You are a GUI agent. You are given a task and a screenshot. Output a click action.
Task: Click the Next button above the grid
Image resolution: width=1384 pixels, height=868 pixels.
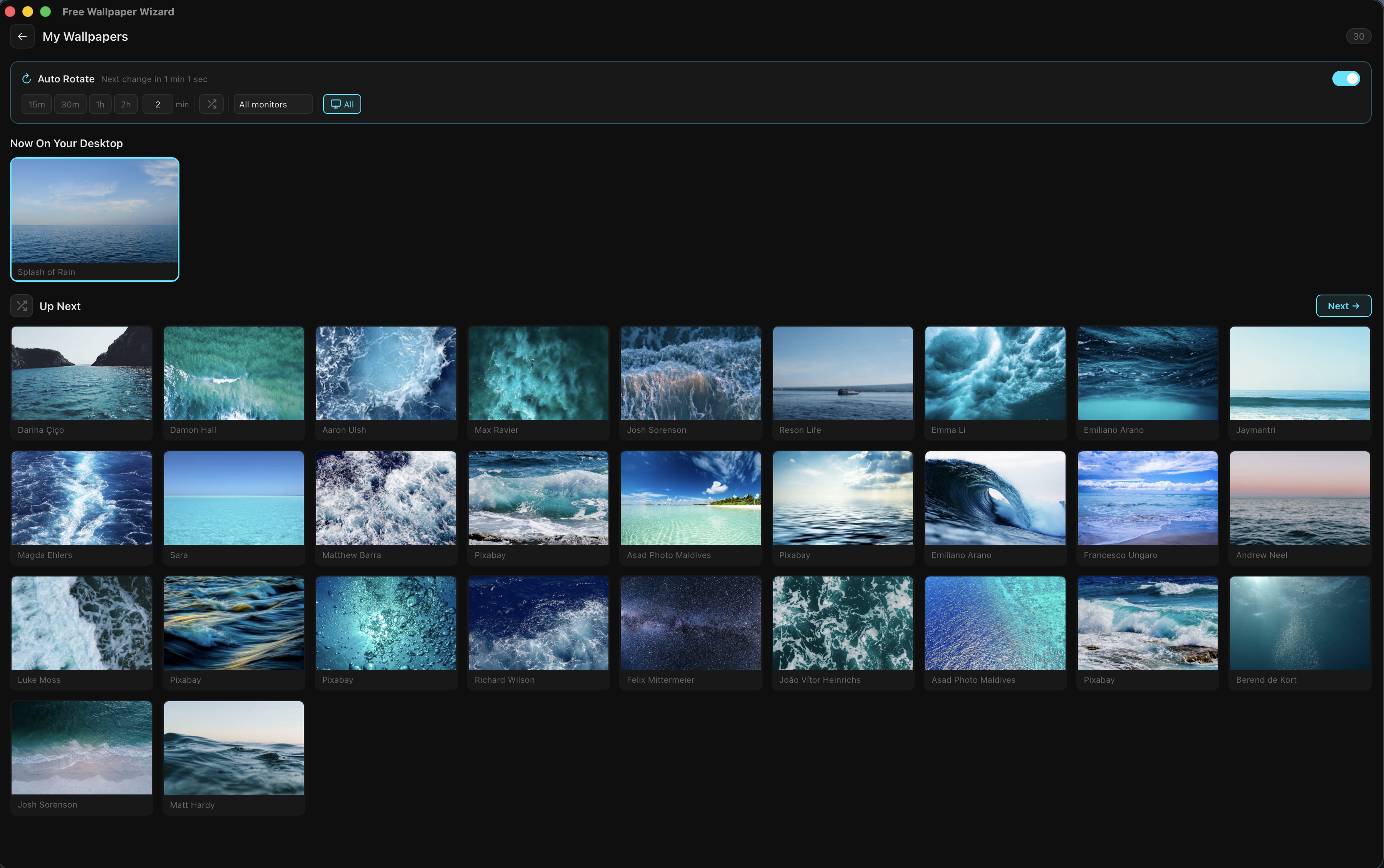(1343, 305)
